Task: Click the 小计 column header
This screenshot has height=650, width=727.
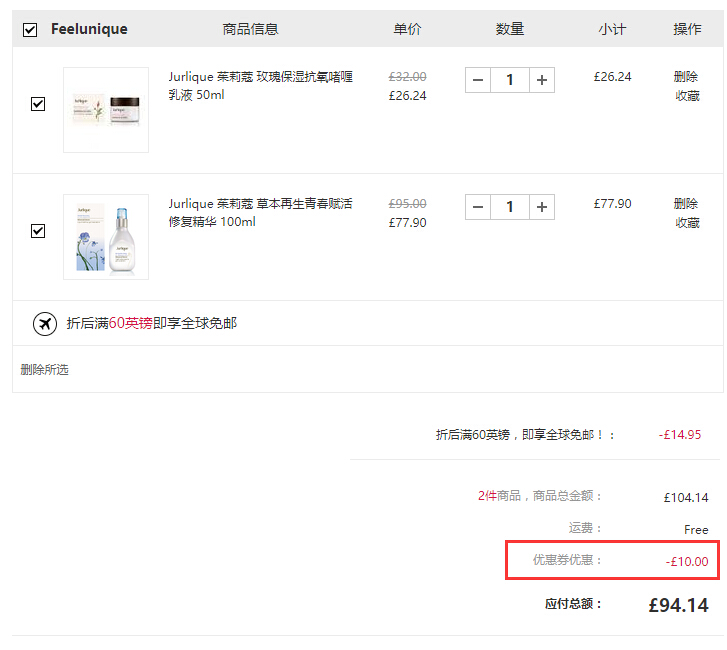Action: 612,29
